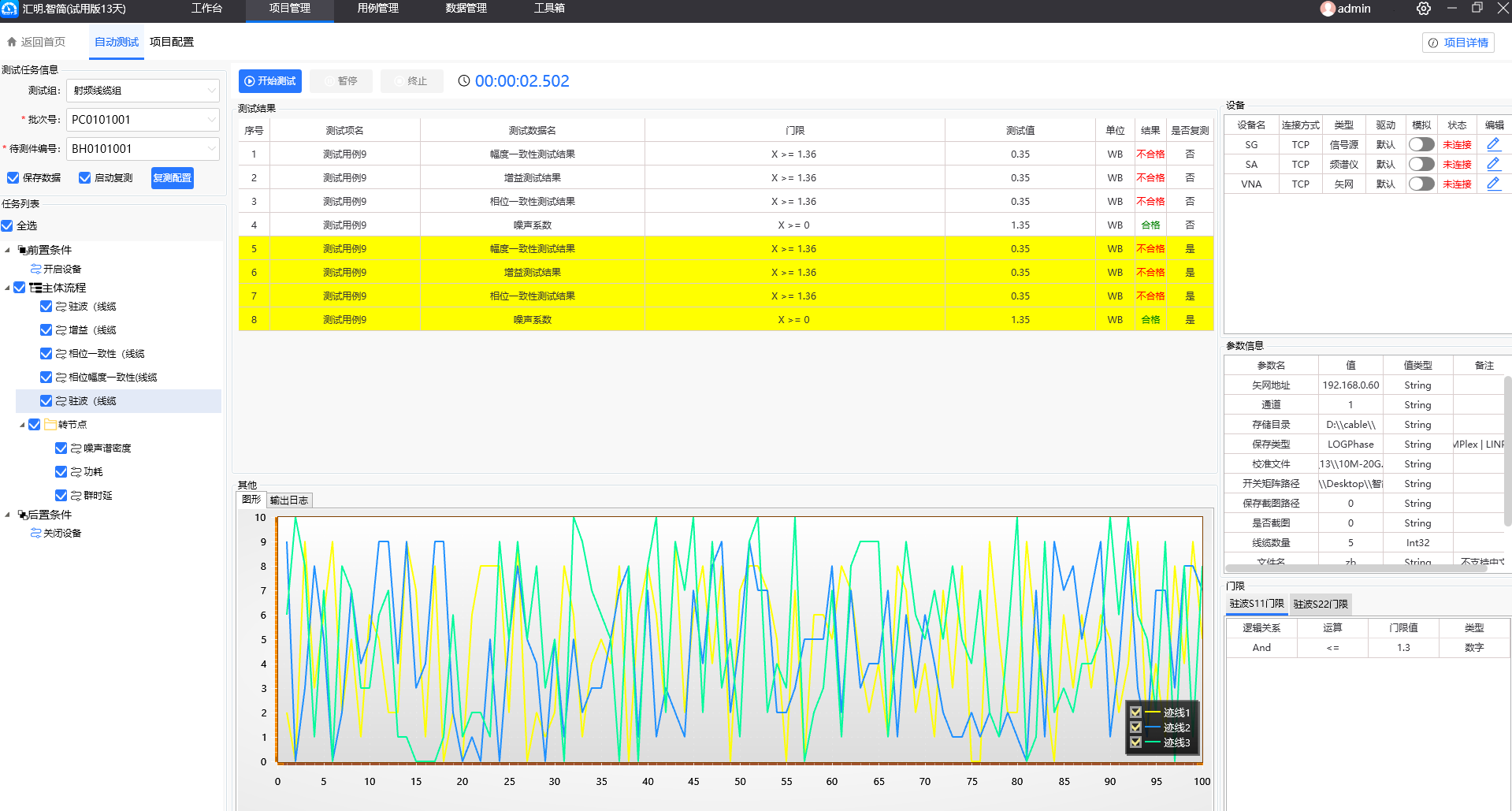Click the stop icon in 终止

pyautogui.click(x=399, y=81)
